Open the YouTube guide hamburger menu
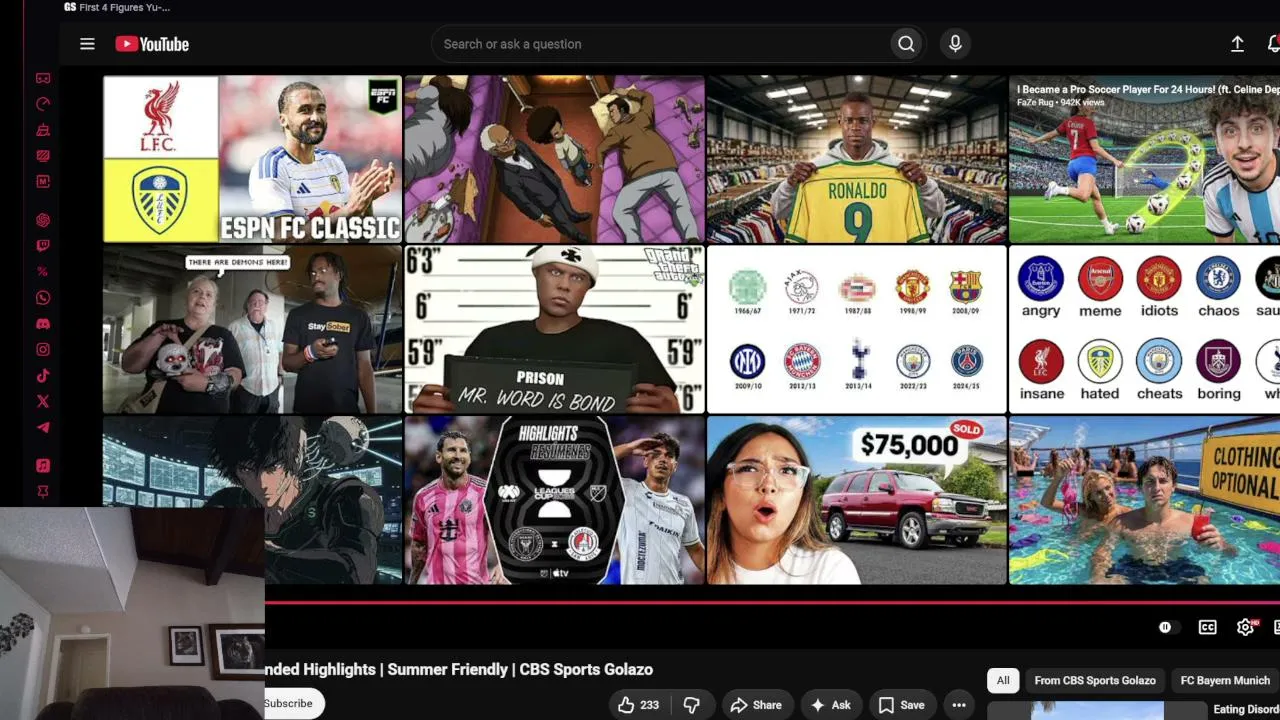 click(87, 44)
